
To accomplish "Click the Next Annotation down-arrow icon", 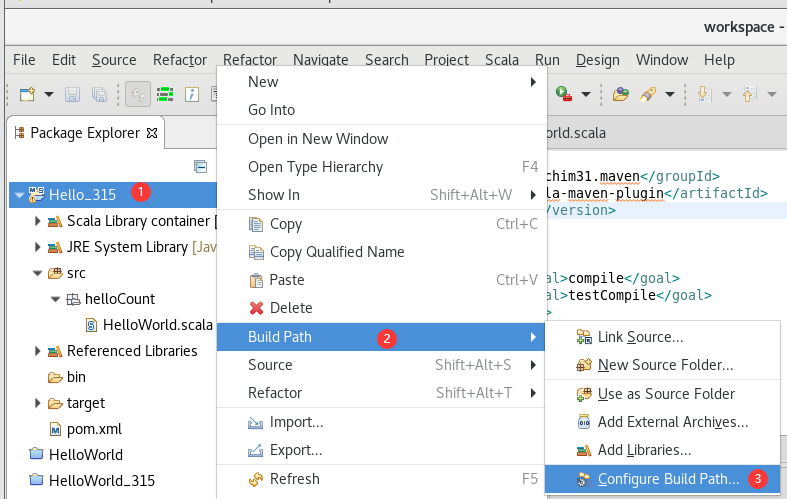I will pyautogui.click(x=704, y=94).
